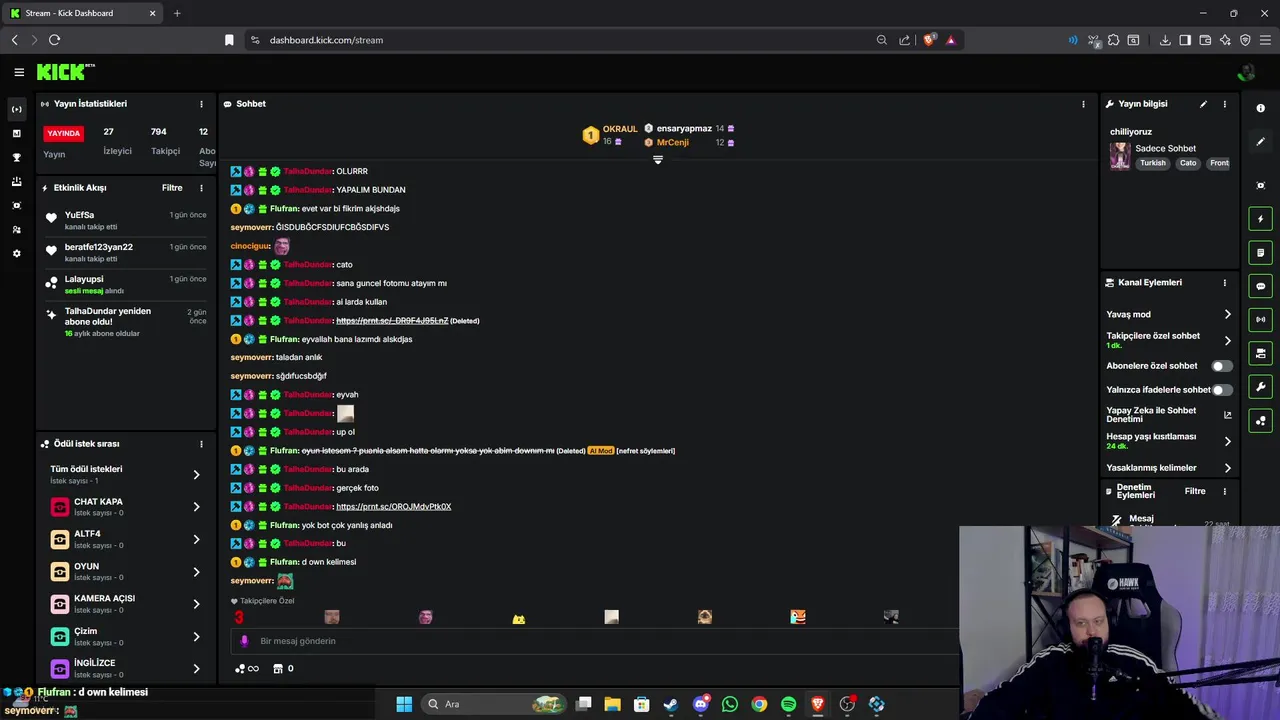
Task: Reload the page with browser refresh button
Action: point(54,40)
